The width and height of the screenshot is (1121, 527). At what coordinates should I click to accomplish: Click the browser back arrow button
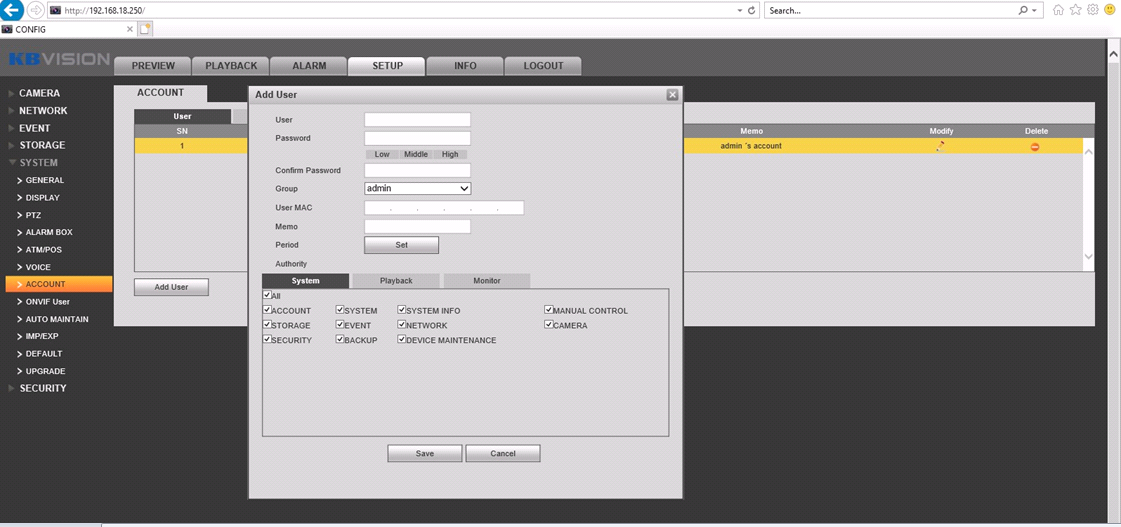pos(11,10)
